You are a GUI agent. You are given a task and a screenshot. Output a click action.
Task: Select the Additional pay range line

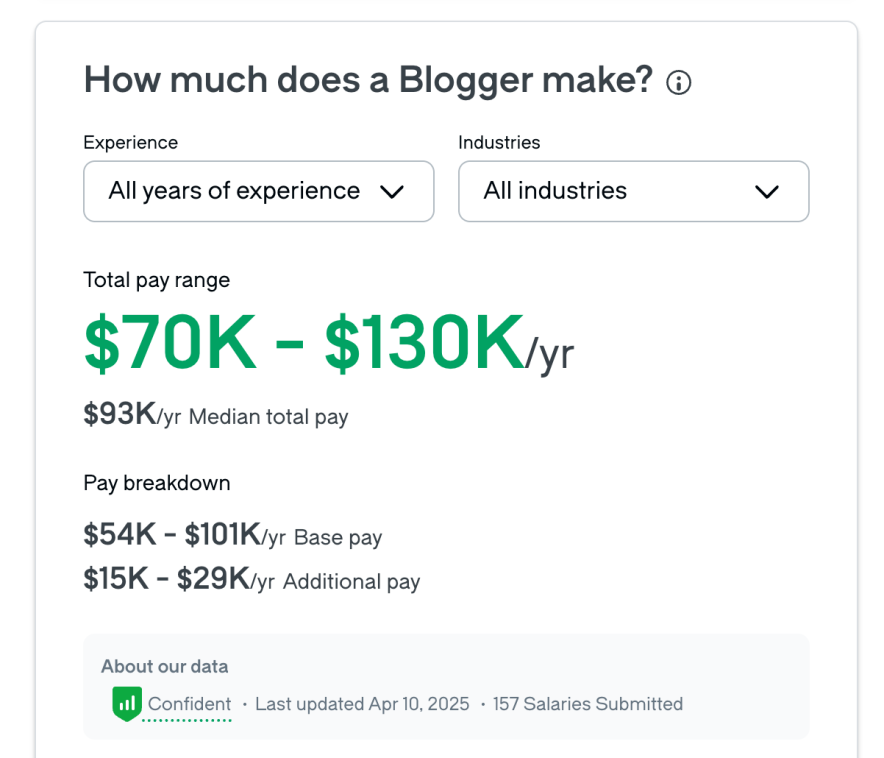(251, 580)
